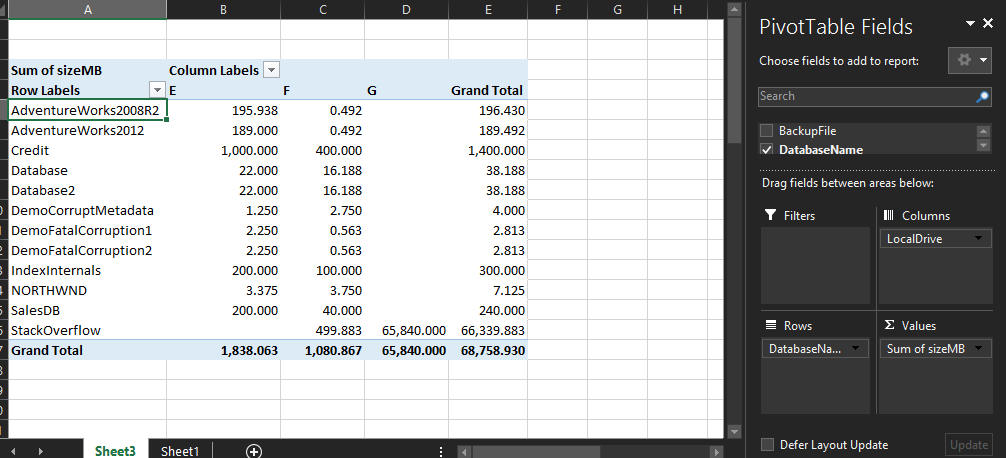The image size is (1006, 458).
Task: Open the LocalDrive field dropdown in Columns
Action: coord(978,239)
